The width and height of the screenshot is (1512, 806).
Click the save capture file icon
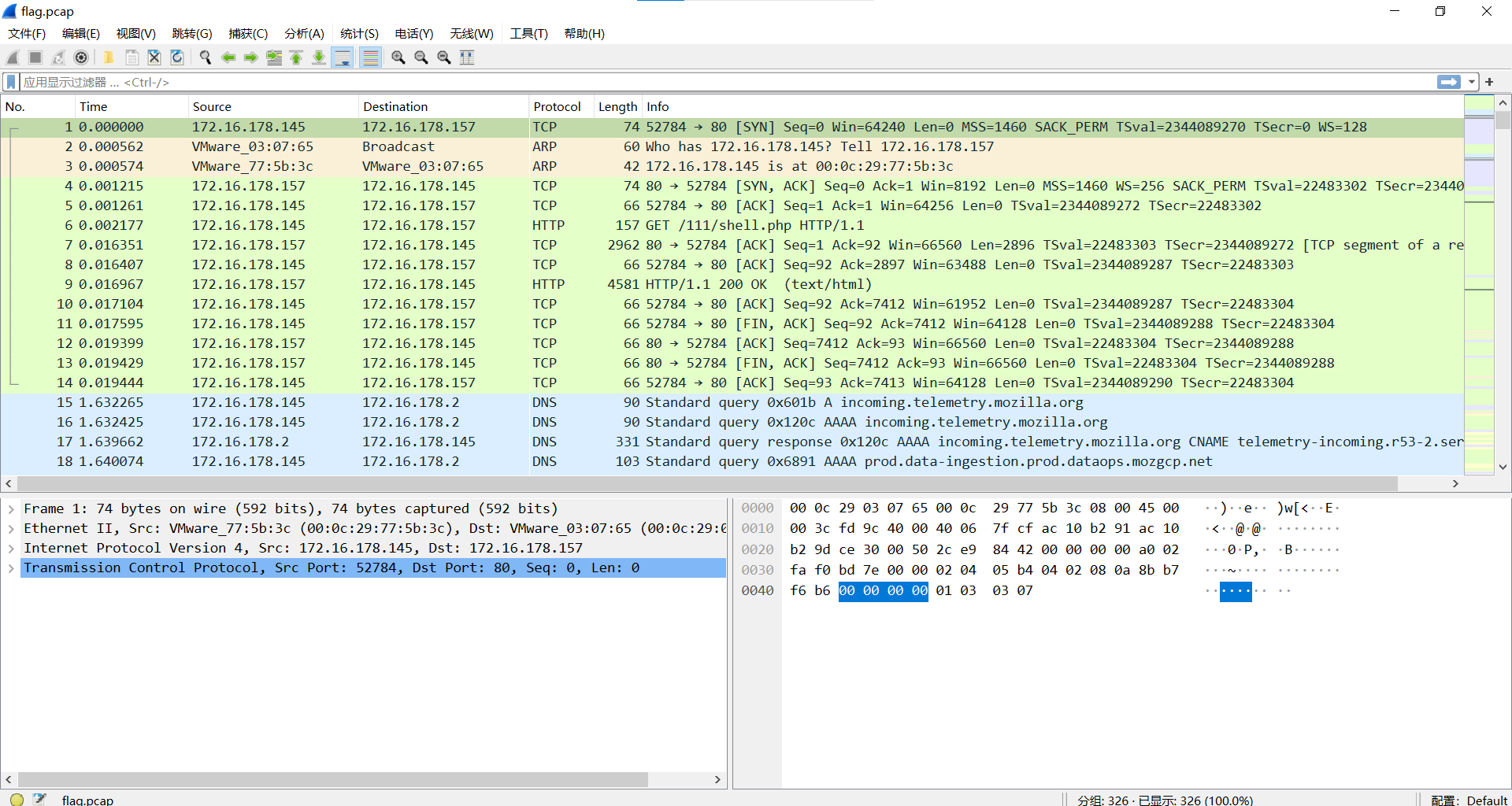click(x=132, y=57)
